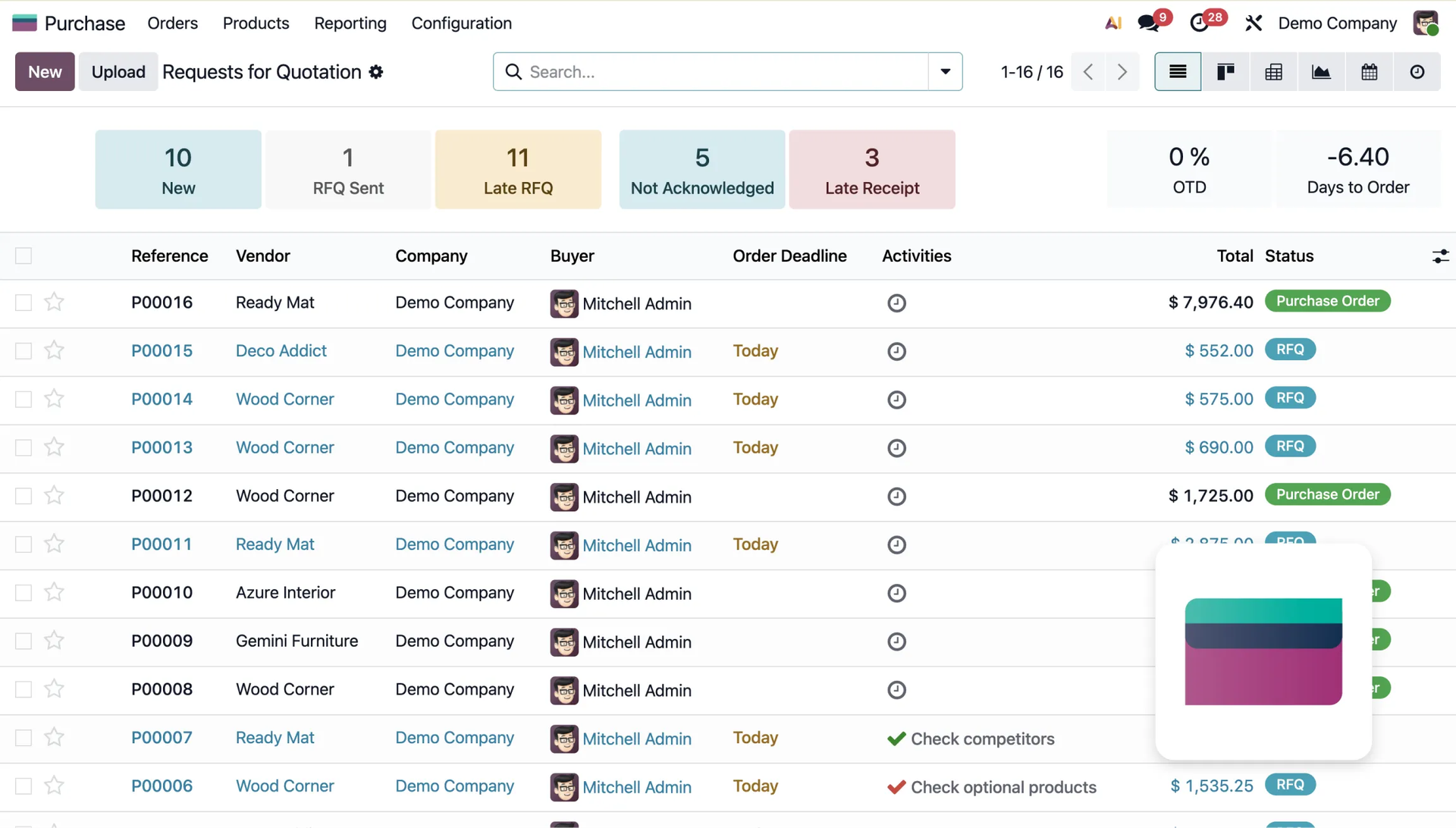Click vendor Deco Addict cell
Screen dimensions: 1456x828
(281, 351)
